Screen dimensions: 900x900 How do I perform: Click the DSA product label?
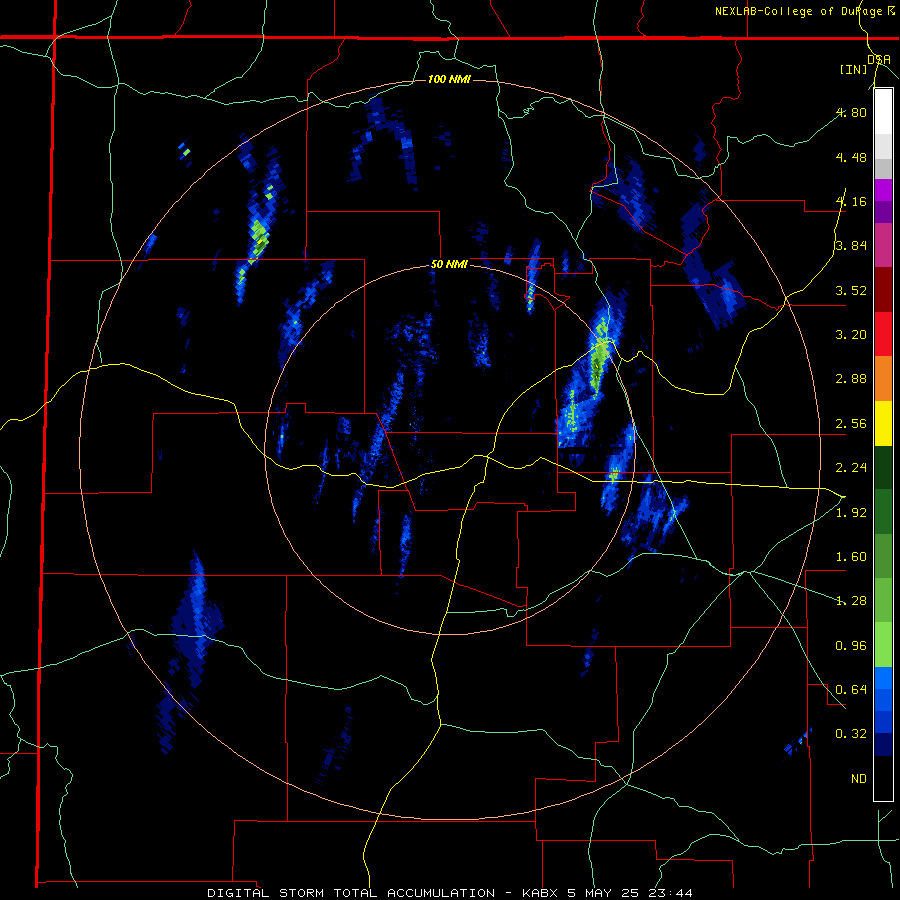879,59
